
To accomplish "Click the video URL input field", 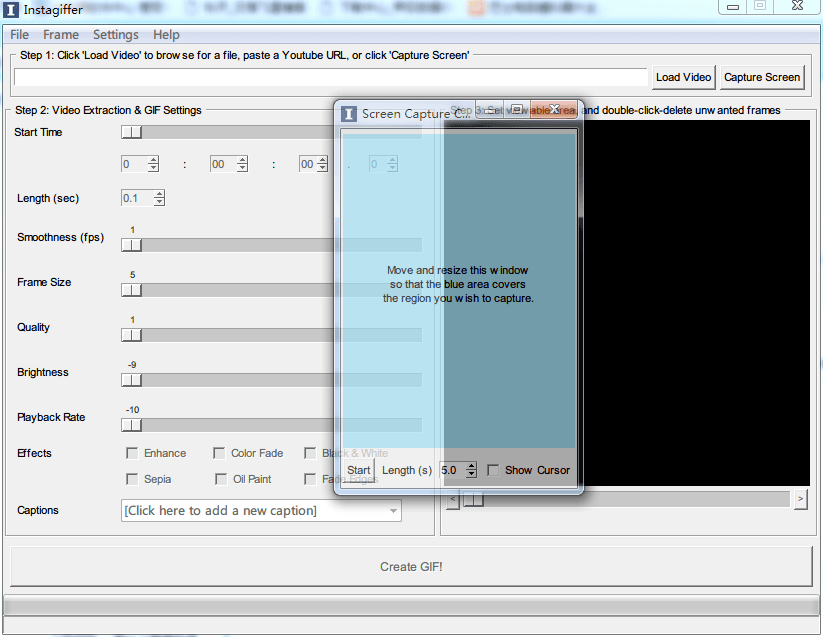I will click(x=330, y=77).
